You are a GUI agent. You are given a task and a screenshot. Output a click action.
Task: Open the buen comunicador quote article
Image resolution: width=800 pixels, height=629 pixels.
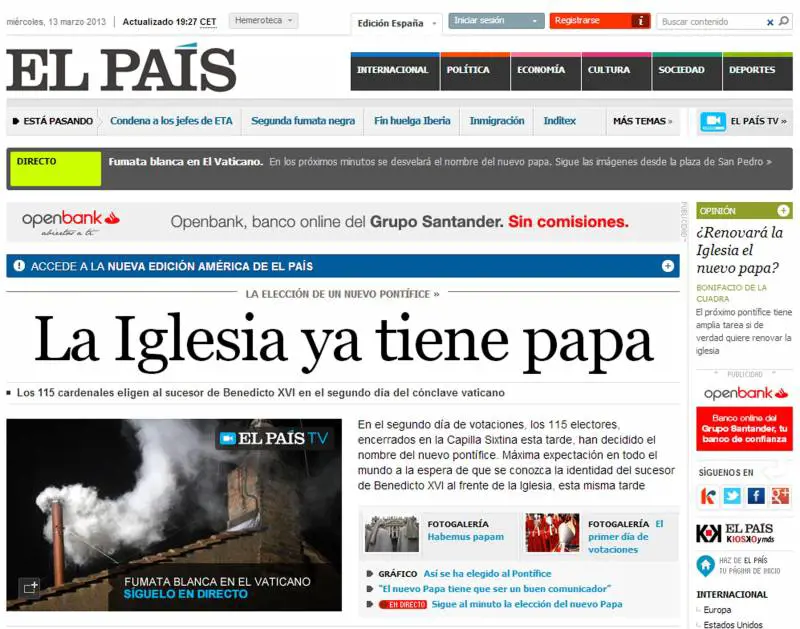pyautogui.click(x=495, y=589)
